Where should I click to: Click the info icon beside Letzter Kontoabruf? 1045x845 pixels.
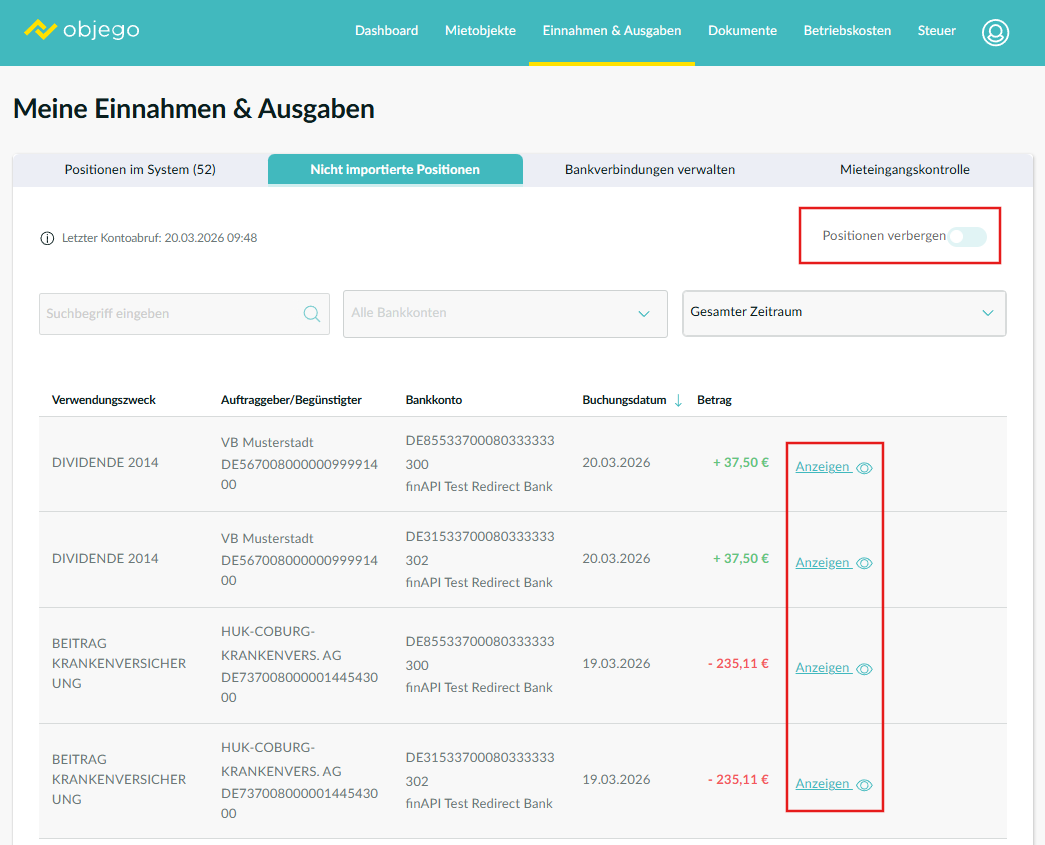click(47, 238)
